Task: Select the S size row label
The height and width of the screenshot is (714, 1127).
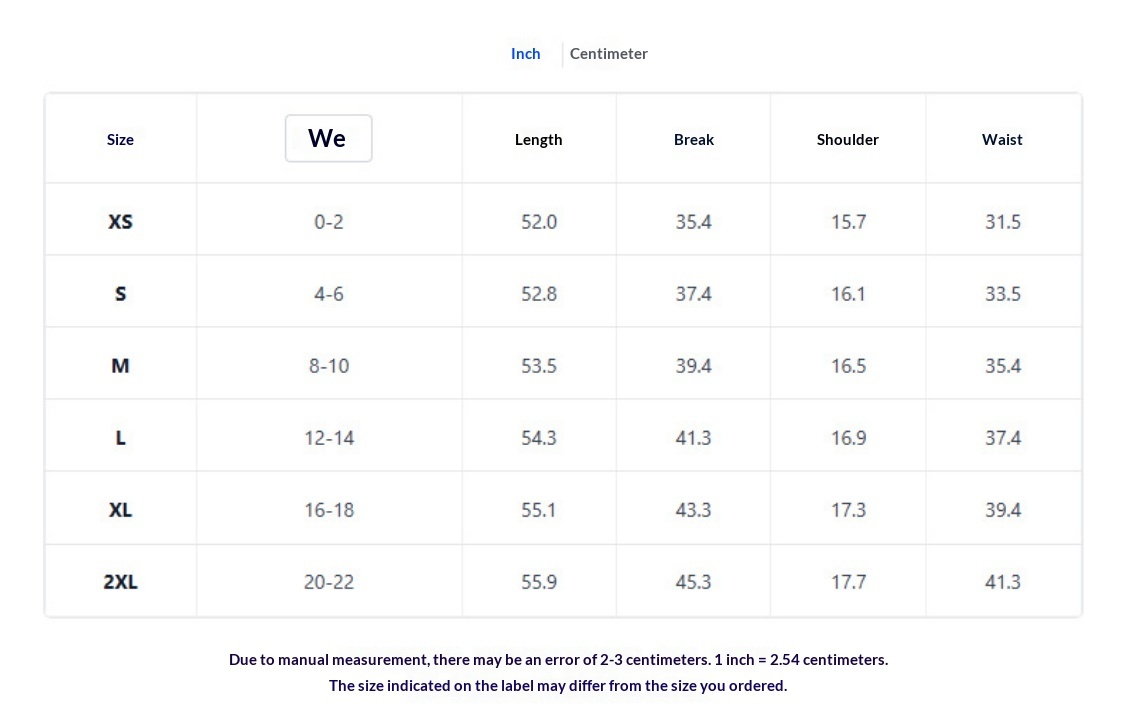Action: click(x=120, y=294)
